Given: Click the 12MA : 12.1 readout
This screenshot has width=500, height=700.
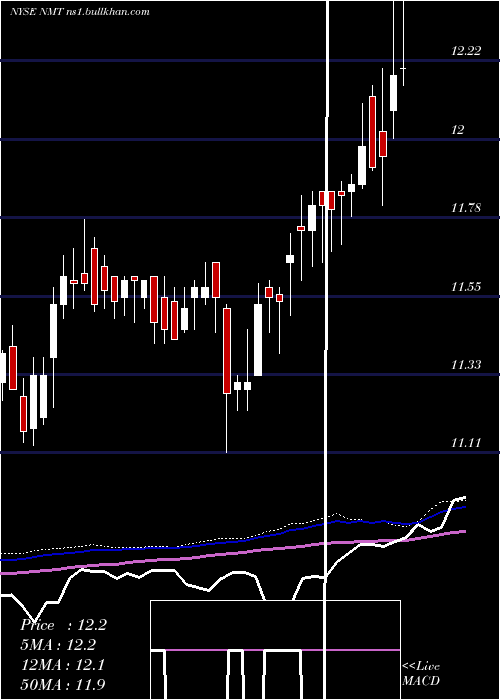Looking at the screenshot, I should [63, 665].
